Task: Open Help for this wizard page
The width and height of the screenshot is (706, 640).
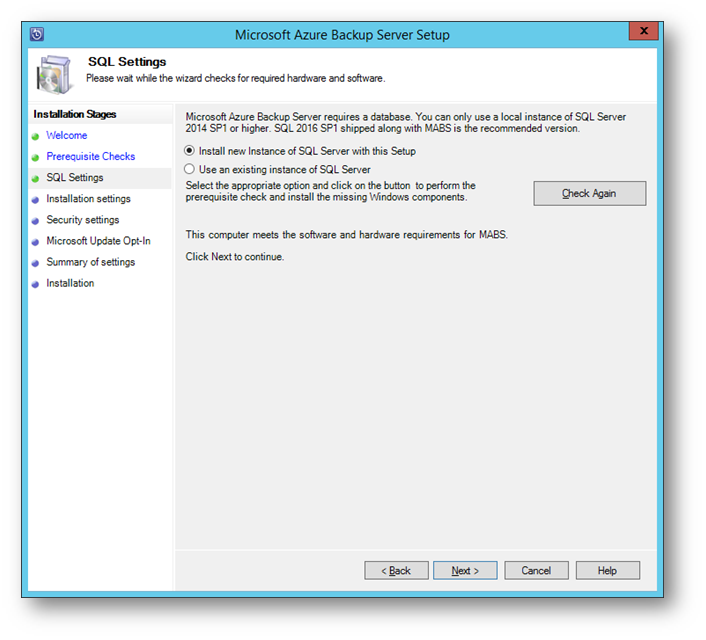Action: click(607, 571)
